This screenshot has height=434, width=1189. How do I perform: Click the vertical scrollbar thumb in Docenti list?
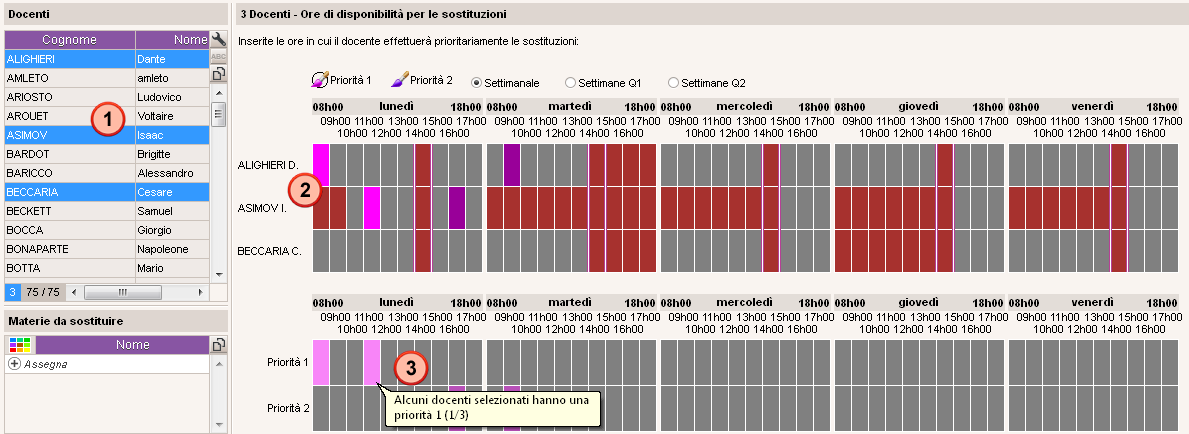coord(218,115)
